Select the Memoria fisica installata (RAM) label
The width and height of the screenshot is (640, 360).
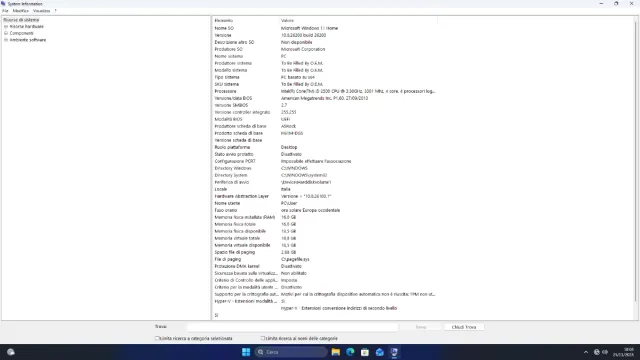click(x=245, y=217)
